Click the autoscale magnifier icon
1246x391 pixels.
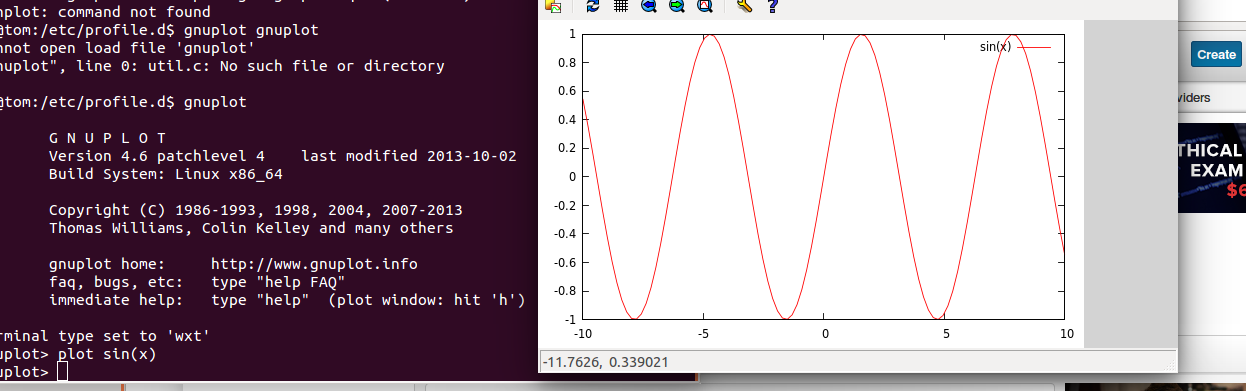[704, 6]
